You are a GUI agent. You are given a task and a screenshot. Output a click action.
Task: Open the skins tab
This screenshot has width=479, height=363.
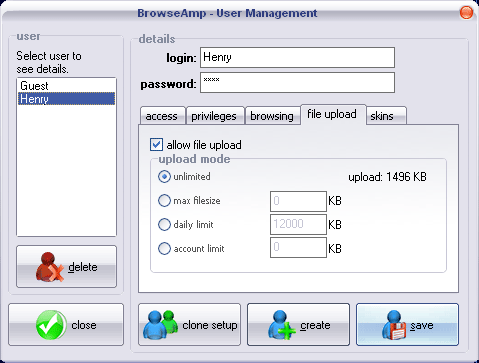pos(386,116)
